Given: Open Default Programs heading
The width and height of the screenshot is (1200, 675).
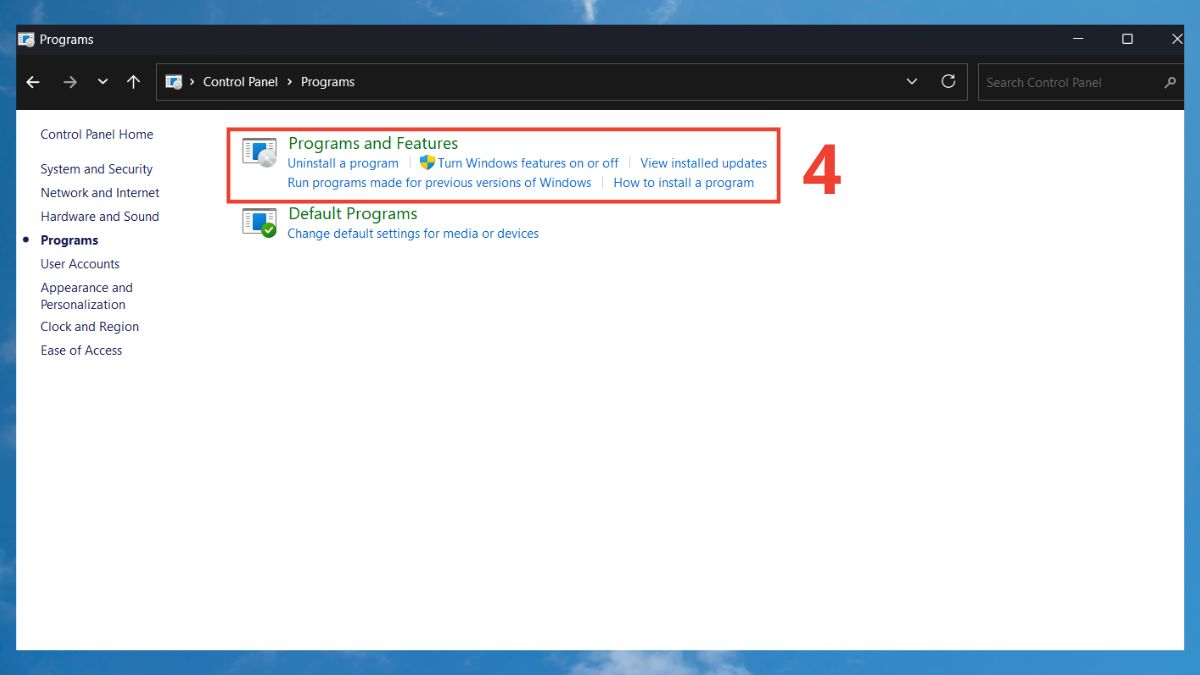Looking at the screenshot, I should coord(353,213).
